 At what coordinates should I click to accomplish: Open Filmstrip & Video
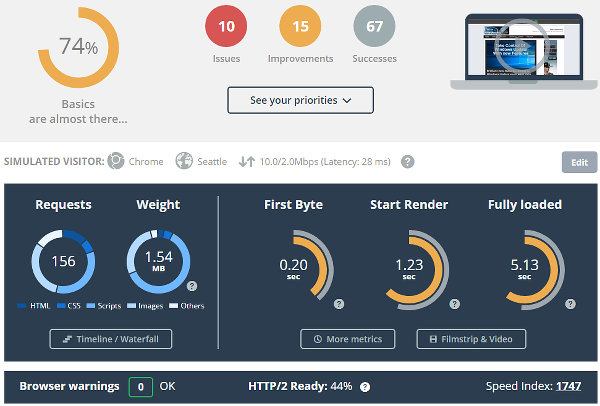pyautogui.click(x=471, y=339)
